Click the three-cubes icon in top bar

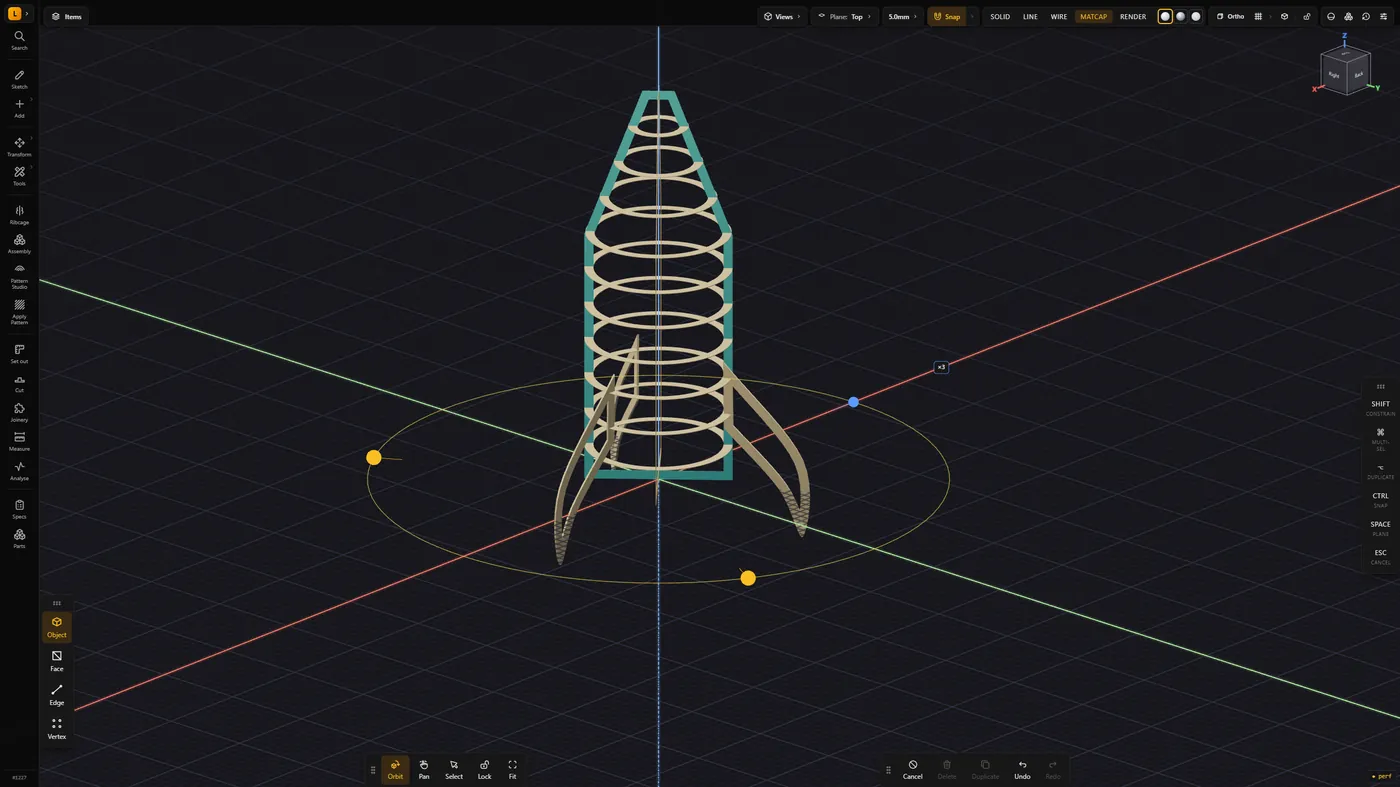click(x=1348, y=17)
